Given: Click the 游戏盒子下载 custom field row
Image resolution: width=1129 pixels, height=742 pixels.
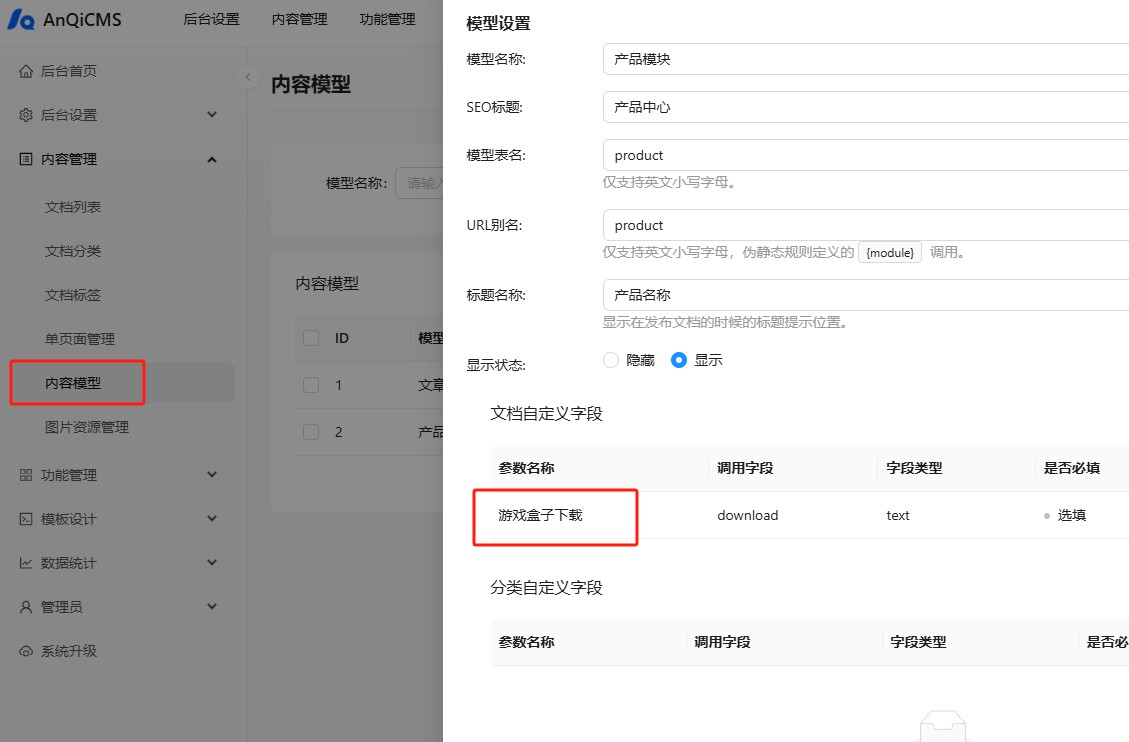Looking at the screenshot, I should coord(540,516).
